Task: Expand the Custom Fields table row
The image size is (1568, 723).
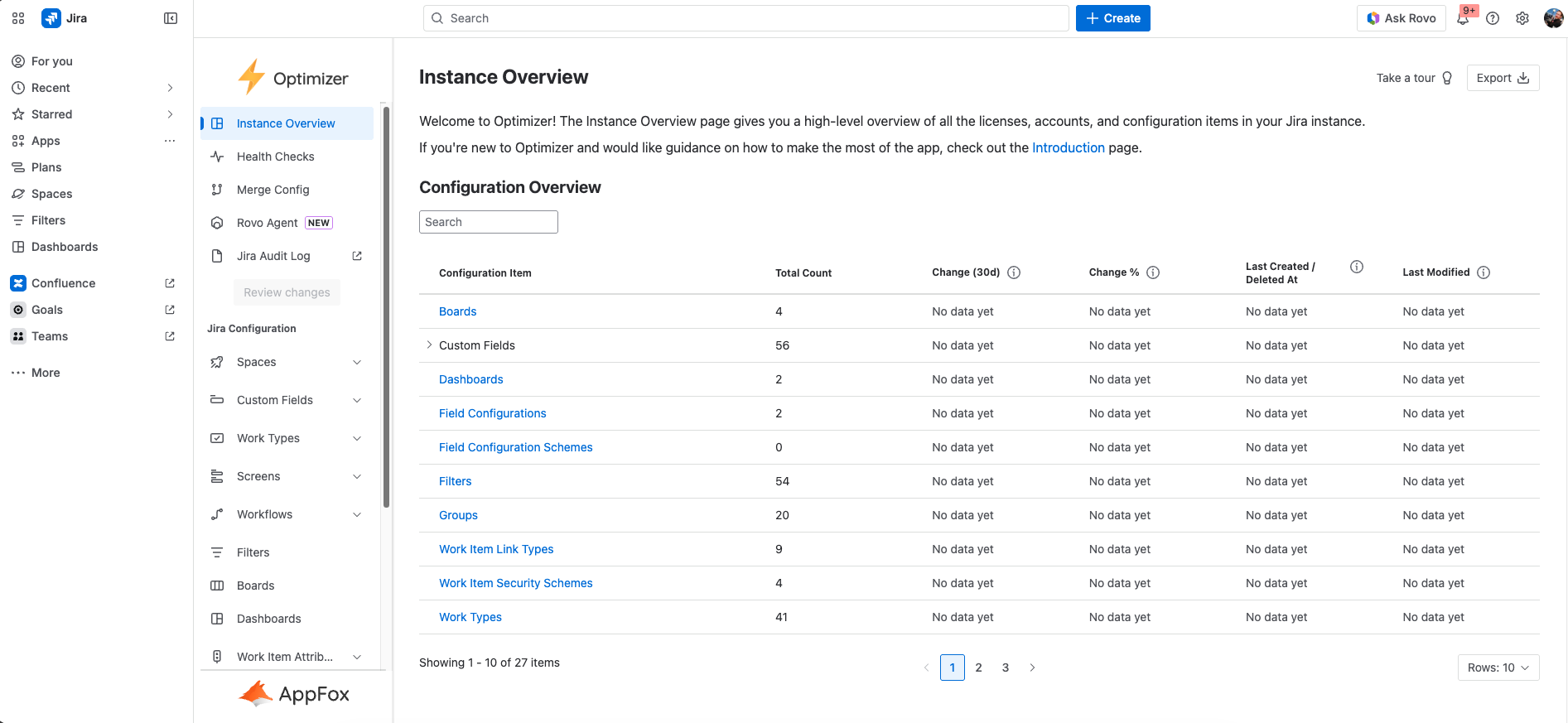Action: click(x=429, y=345)
